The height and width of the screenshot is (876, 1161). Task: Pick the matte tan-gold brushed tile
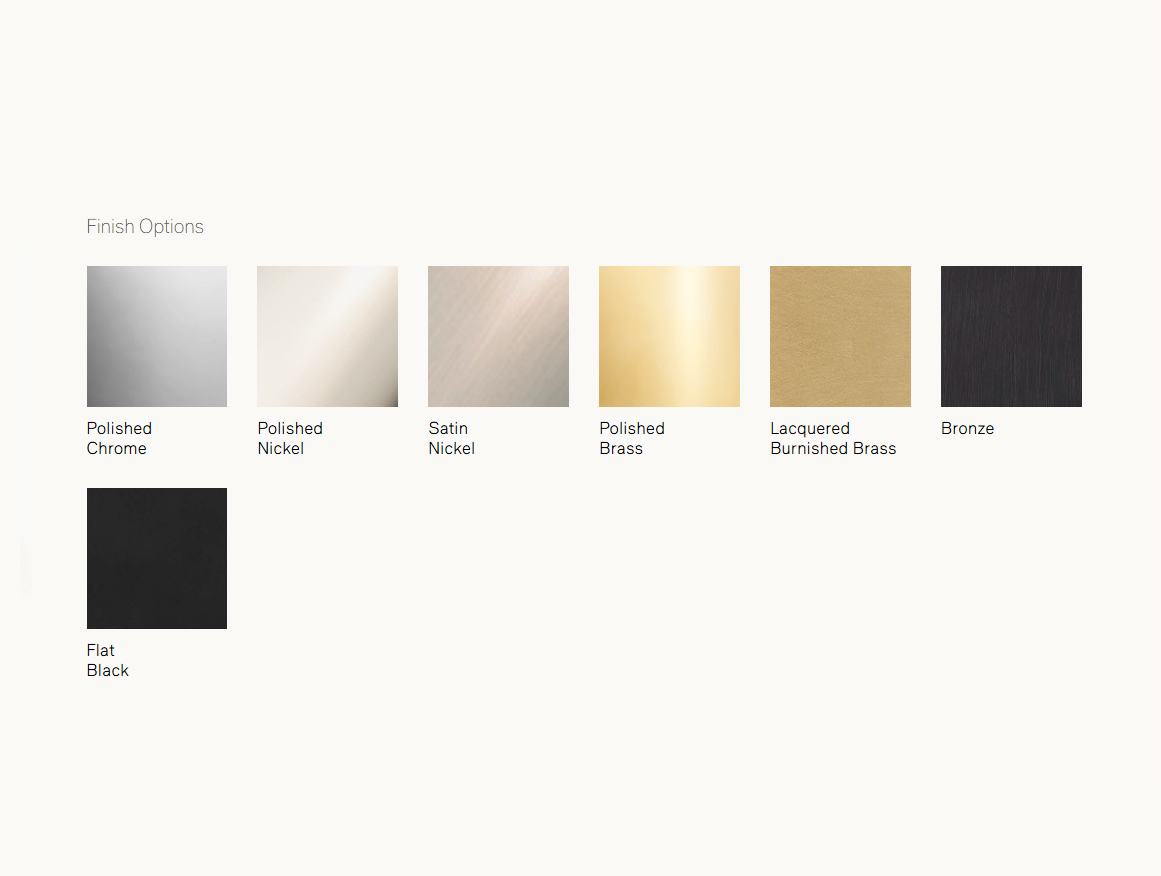[840, 336]
